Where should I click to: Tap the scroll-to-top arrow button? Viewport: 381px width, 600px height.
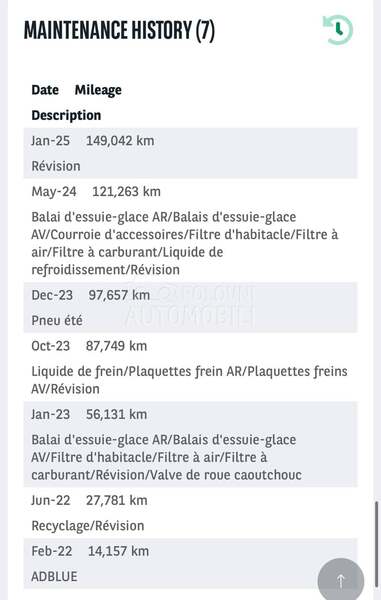coord(340,580)
